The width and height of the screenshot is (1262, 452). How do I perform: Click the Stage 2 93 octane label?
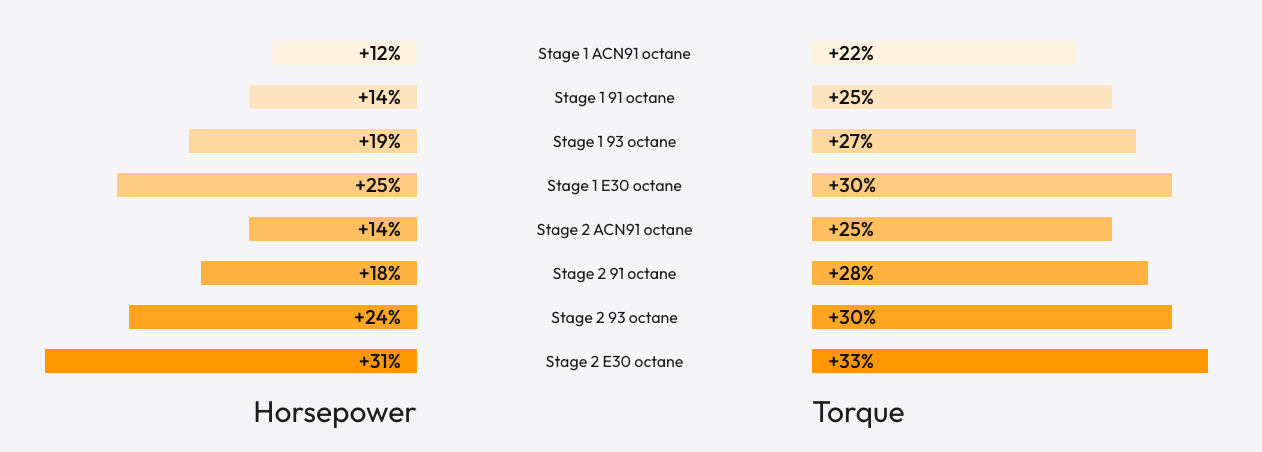tap(614, 318)
